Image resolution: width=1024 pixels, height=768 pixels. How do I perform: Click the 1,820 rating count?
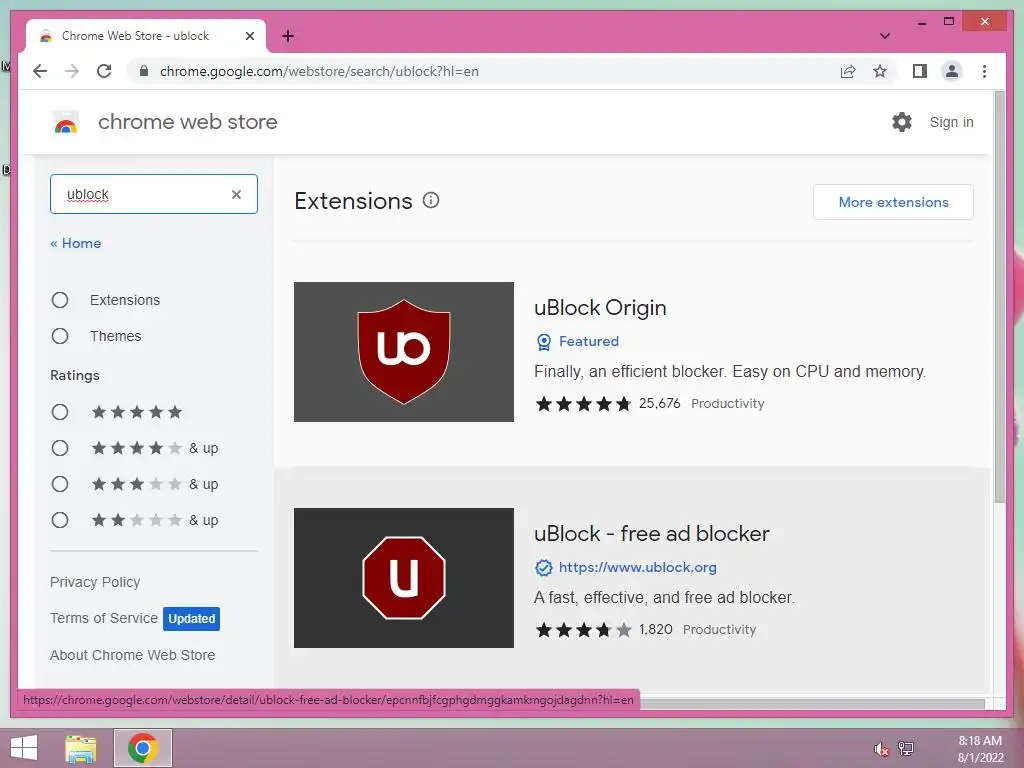(x=656, y=630)
